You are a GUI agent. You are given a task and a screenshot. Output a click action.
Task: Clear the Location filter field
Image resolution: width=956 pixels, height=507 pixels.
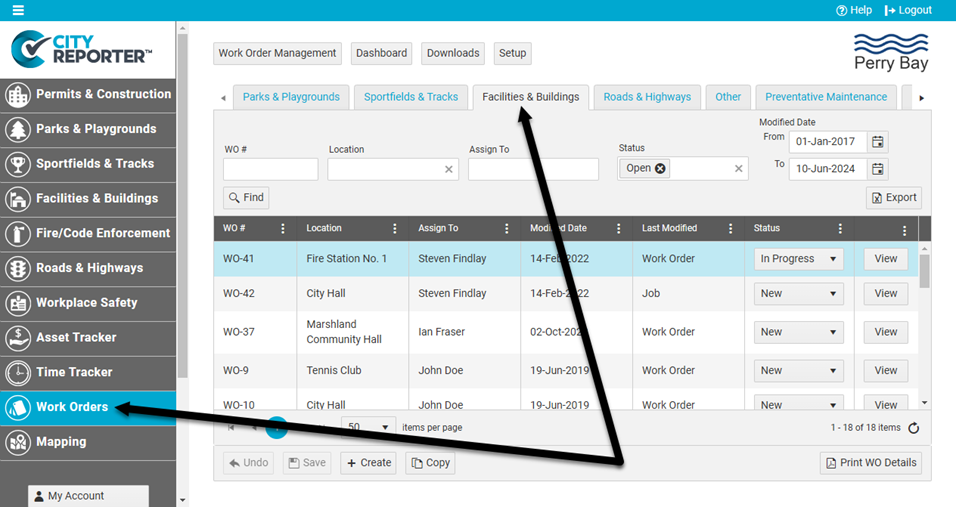[x=449, y=170]
